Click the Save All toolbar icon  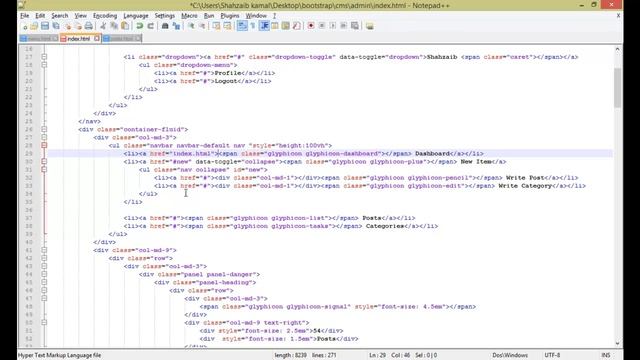pyautogui.click(x=56, y=26)
